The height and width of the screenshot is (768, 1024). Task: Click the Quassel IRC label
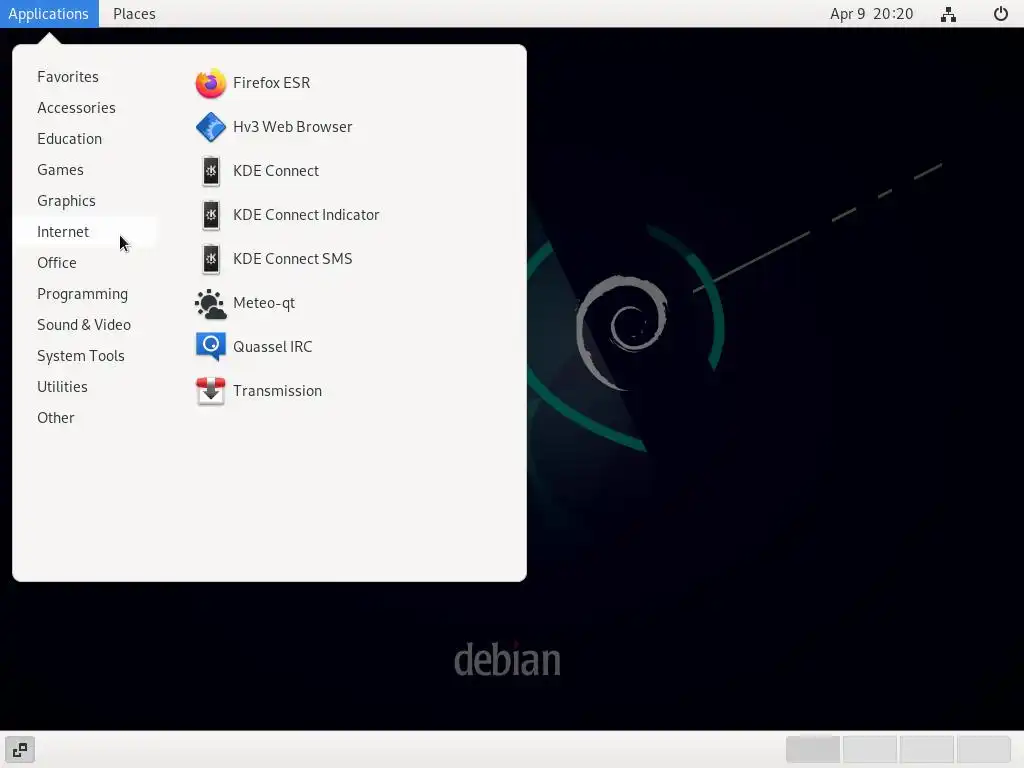(x=272, y=347)
